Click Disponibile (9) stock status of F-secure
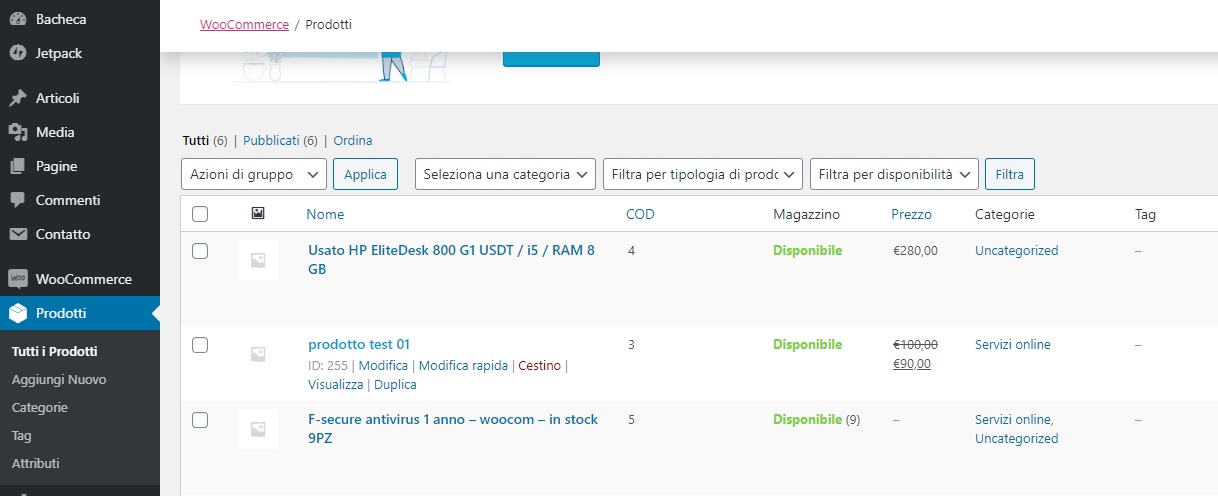The height and width of the screenshot is (496, 1218). (817, 420)
